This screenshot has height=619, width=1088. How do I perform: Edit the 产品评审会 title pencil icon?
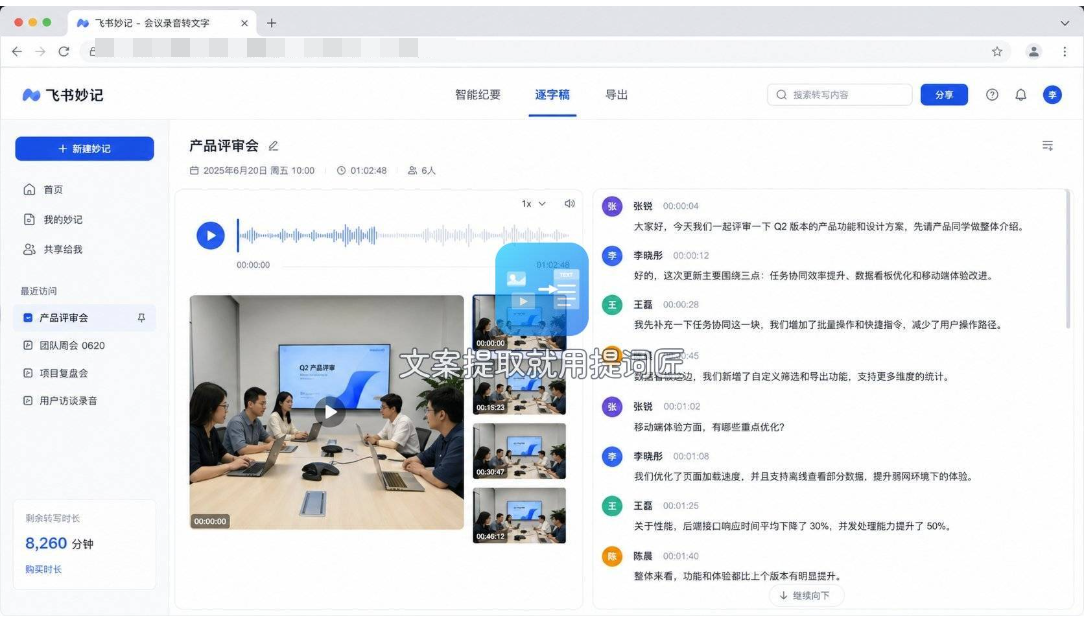(273, 146)
